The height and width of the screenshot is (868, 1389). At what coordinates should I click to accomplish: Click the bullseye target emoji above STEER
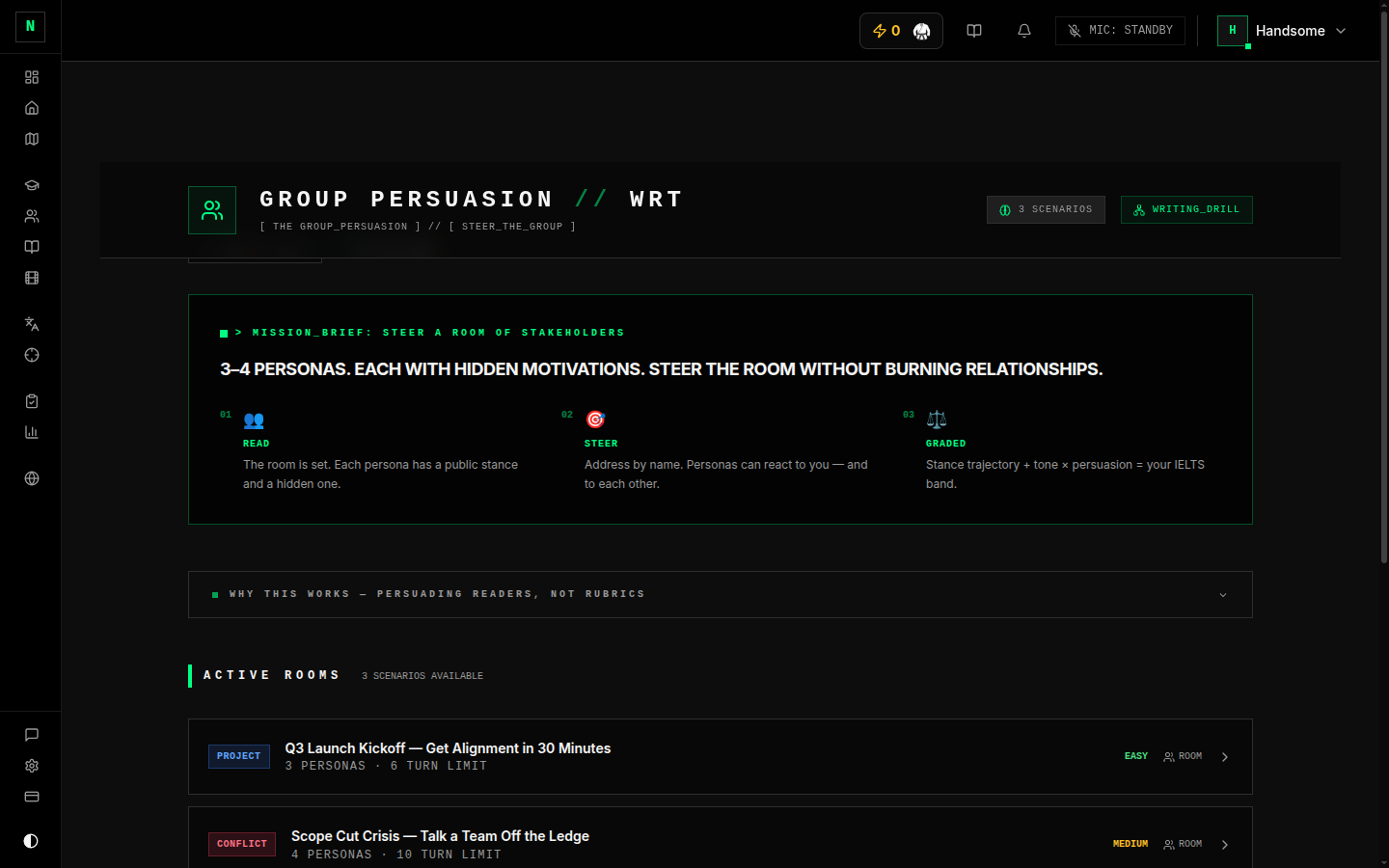[595, 420]
